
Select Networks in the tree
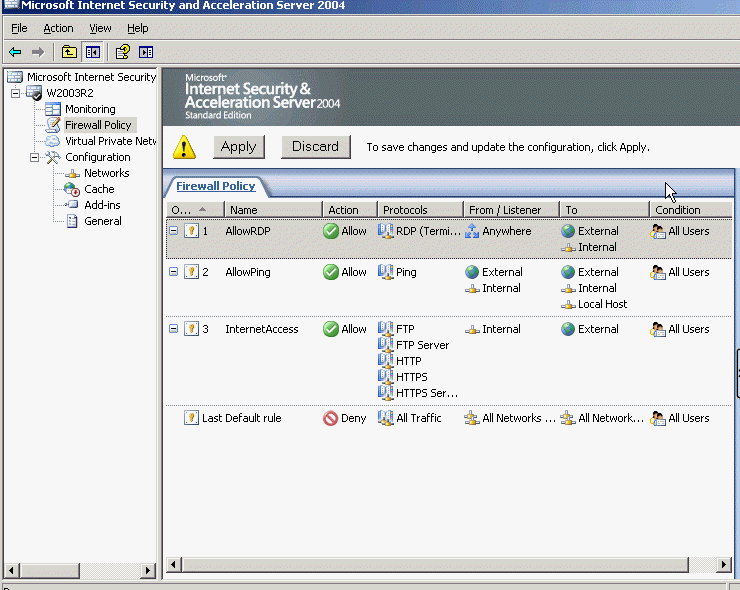[x=107, y=173]
